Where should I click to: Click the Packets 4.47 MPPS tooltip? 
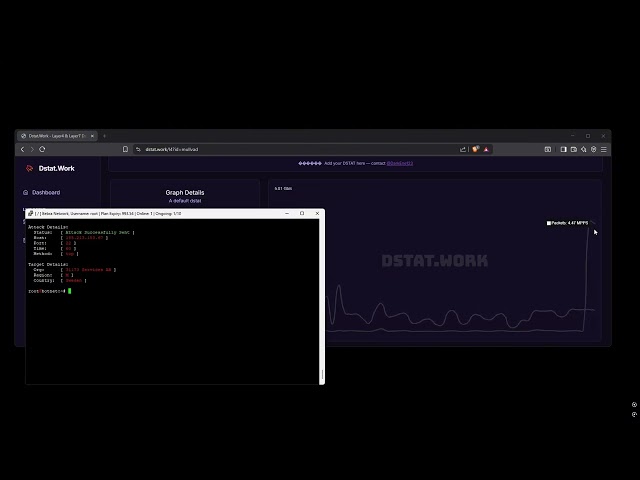click(567, 223)
